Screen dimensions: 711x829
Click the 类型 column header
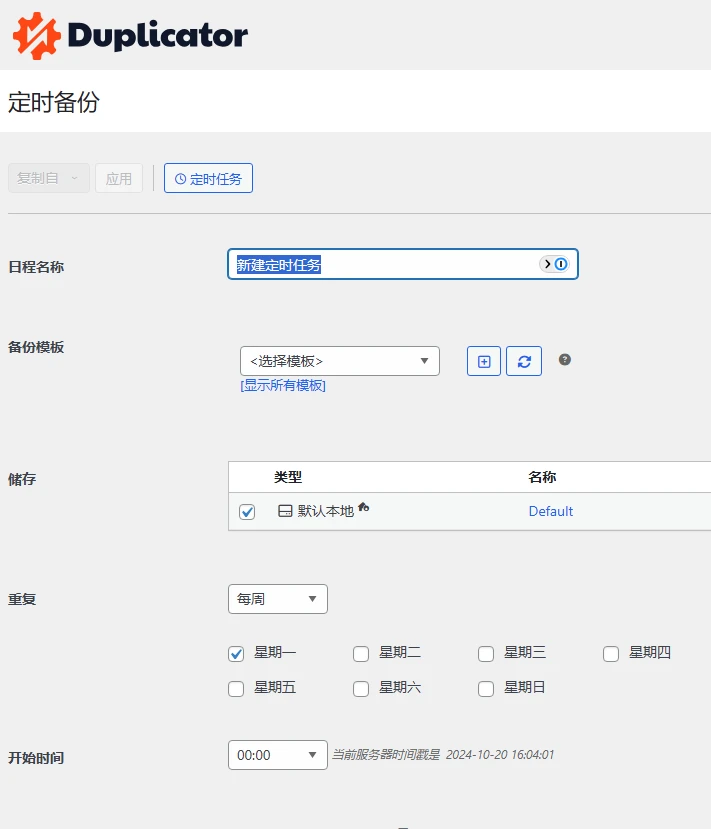(288, 477)
